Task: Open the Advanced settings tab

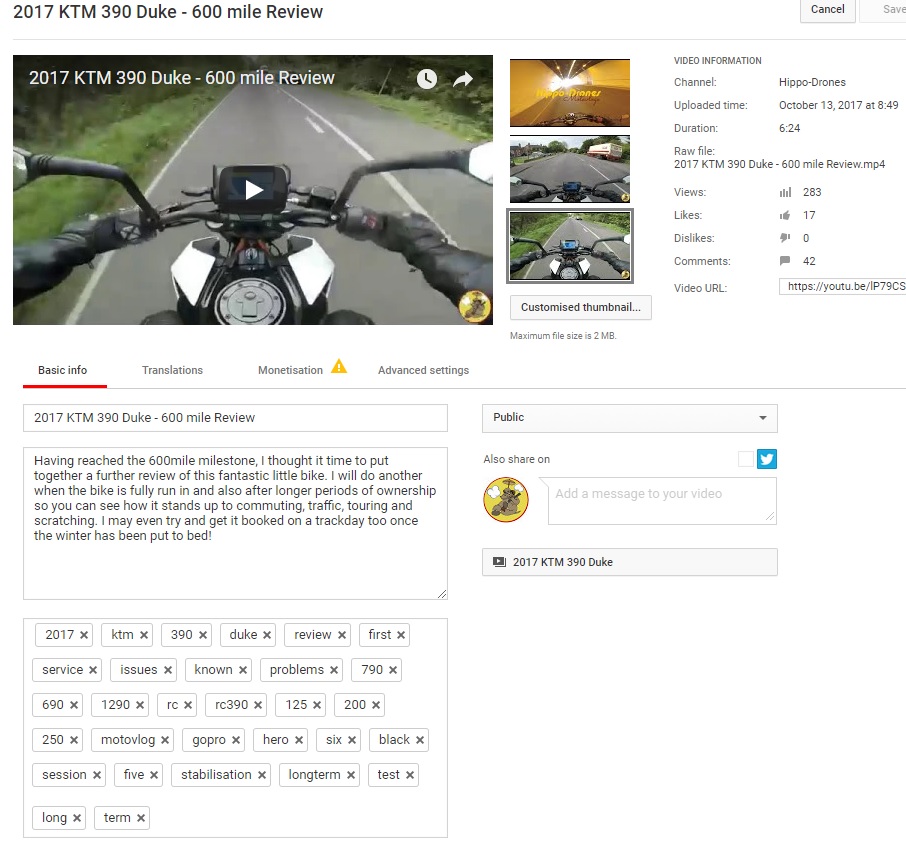Action: [x=423, y=370]
